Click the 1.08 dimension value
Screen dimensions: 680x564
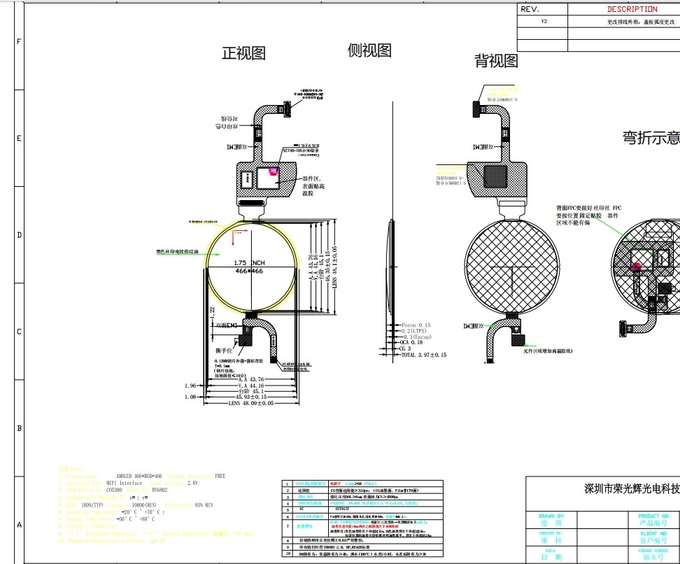point(190,397)
